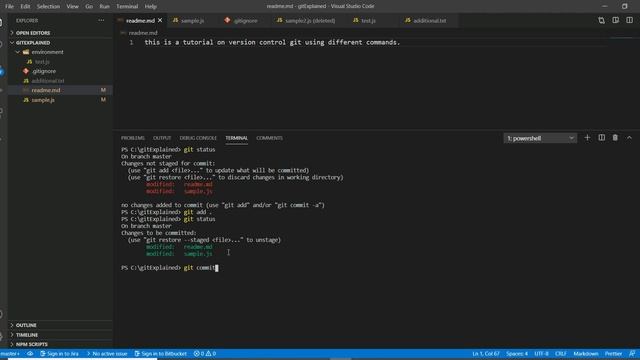Viewport: 640px width, 360px height.
Task: Switch to the Output panel tab
Action: (162, 138)
